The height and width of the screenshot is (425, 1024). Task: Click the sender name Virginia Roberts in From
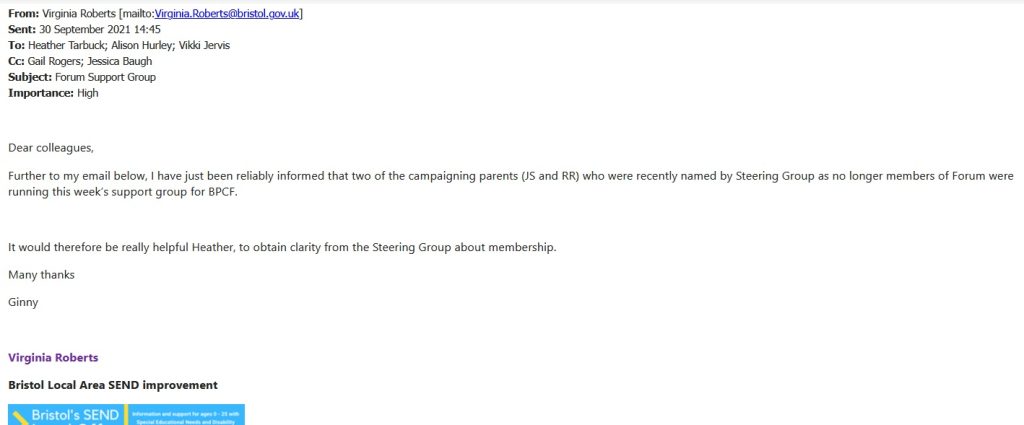coord(78,13)
